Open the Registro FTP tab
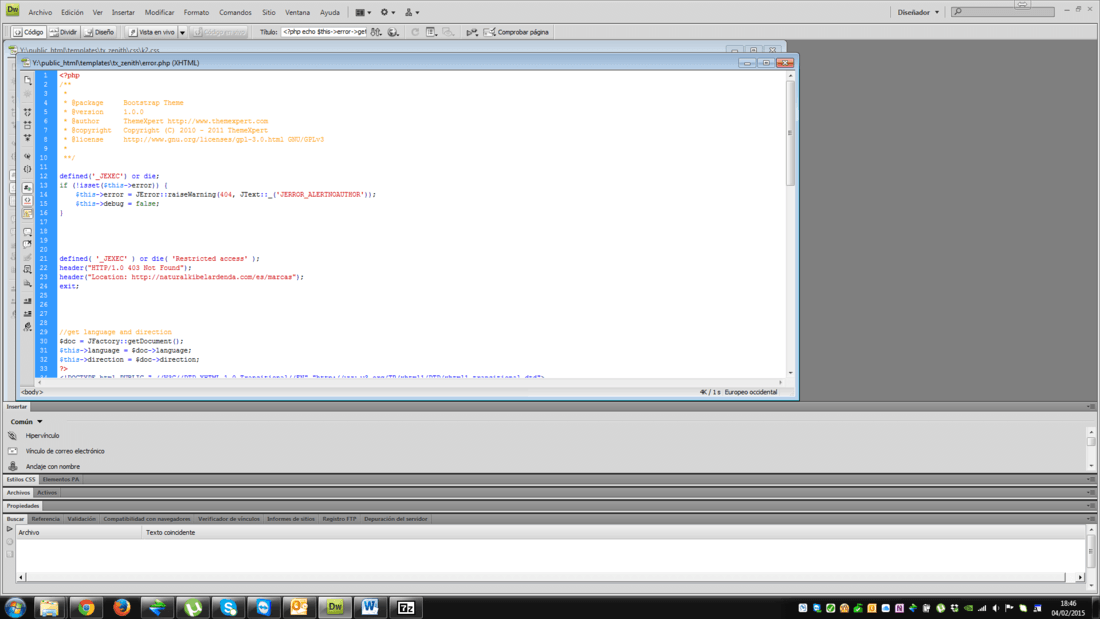This screenshot has height=619, width=1100. pyautogui.click(x=340, y=519)
